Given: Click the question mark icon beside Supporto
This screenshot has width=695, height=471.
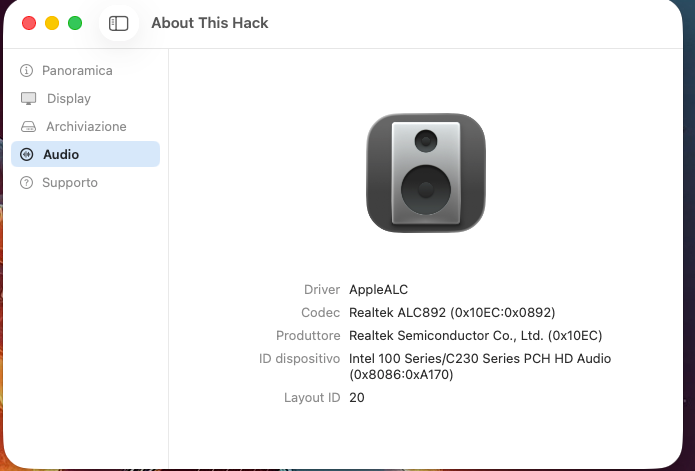Looking at the screenshot, I should pos(27,183).
